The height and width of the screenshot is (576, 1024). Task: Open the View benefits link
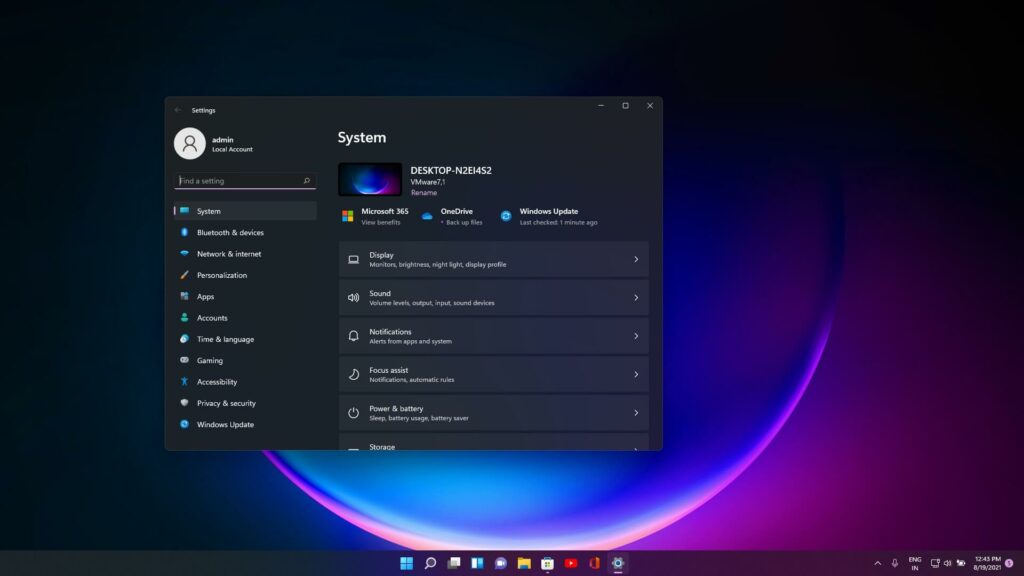(x=380, y=220)
